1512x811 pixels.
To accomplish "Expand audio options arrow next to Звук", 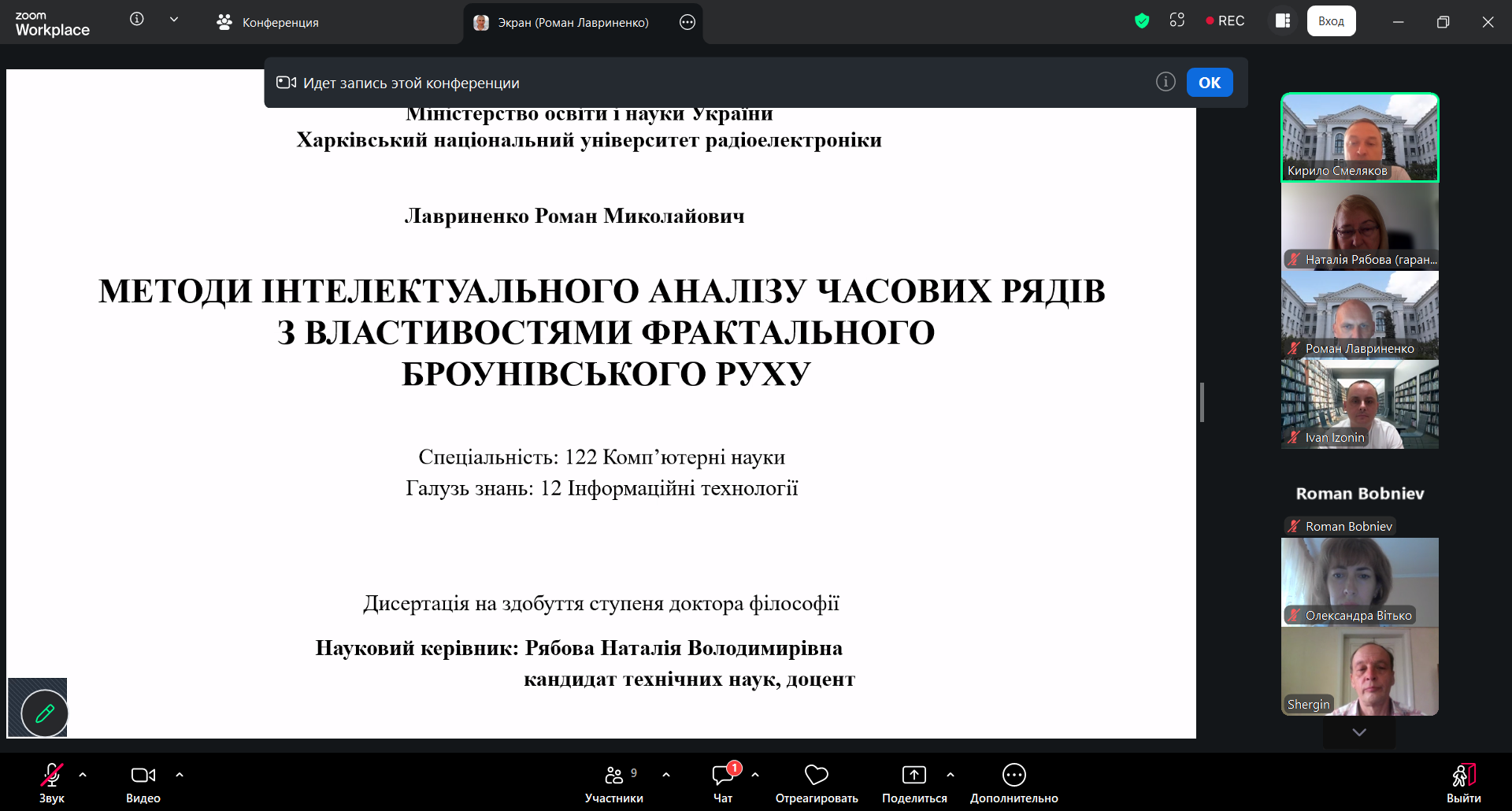I will (83, 775).
